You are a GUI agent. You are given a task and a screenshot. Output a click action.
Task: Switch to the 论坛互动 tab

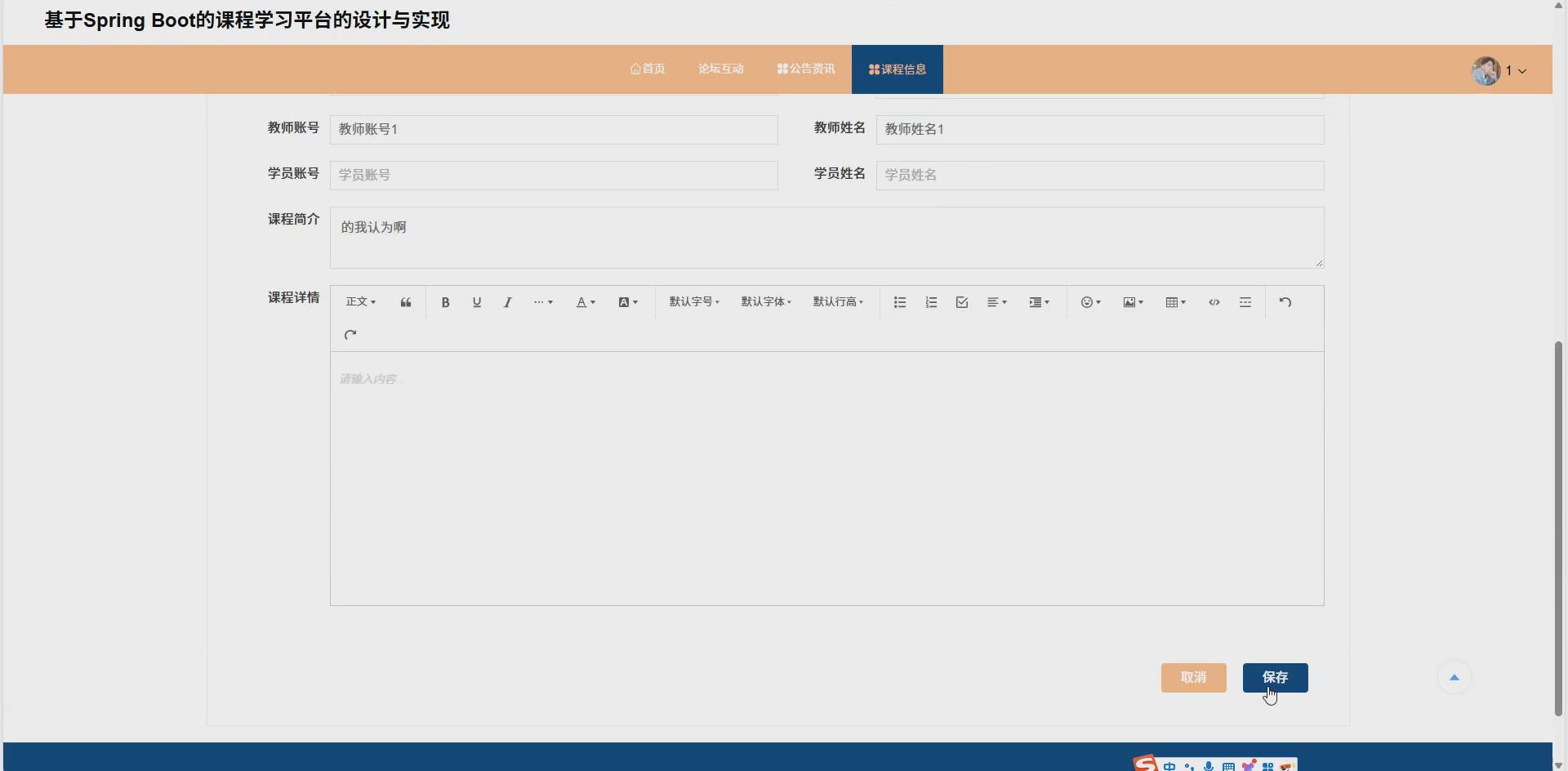tap(720, 69)
